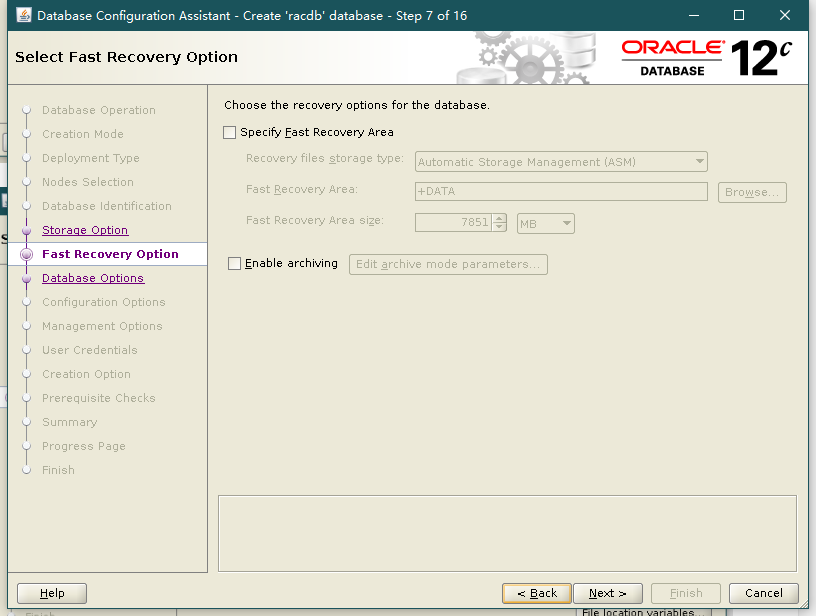Click Edit archive mode parameters button
The height and width of the screenshot is (616, 816).
[448, 264]
